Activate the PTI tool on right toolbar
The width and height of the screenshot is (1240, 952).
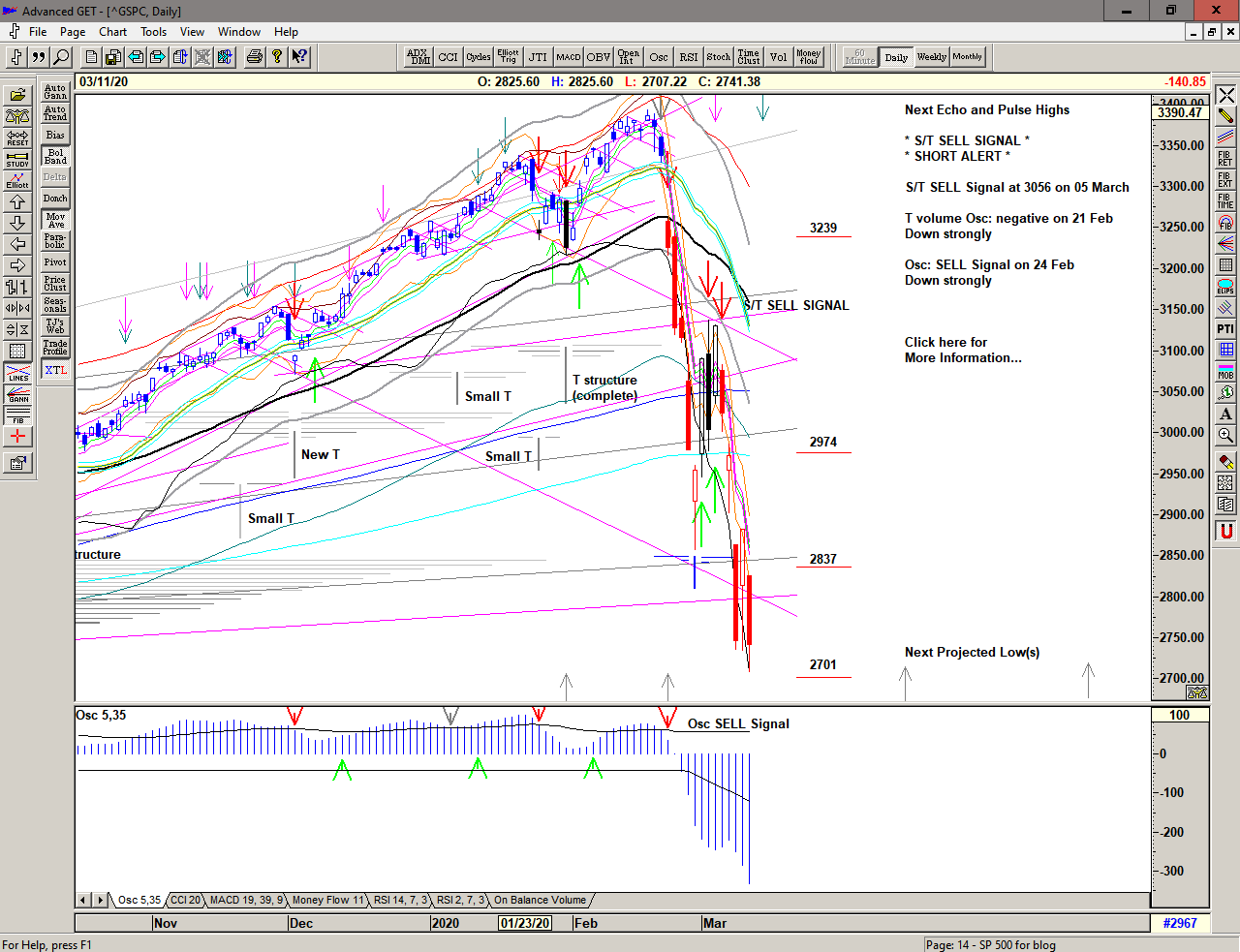[1225, 328]
